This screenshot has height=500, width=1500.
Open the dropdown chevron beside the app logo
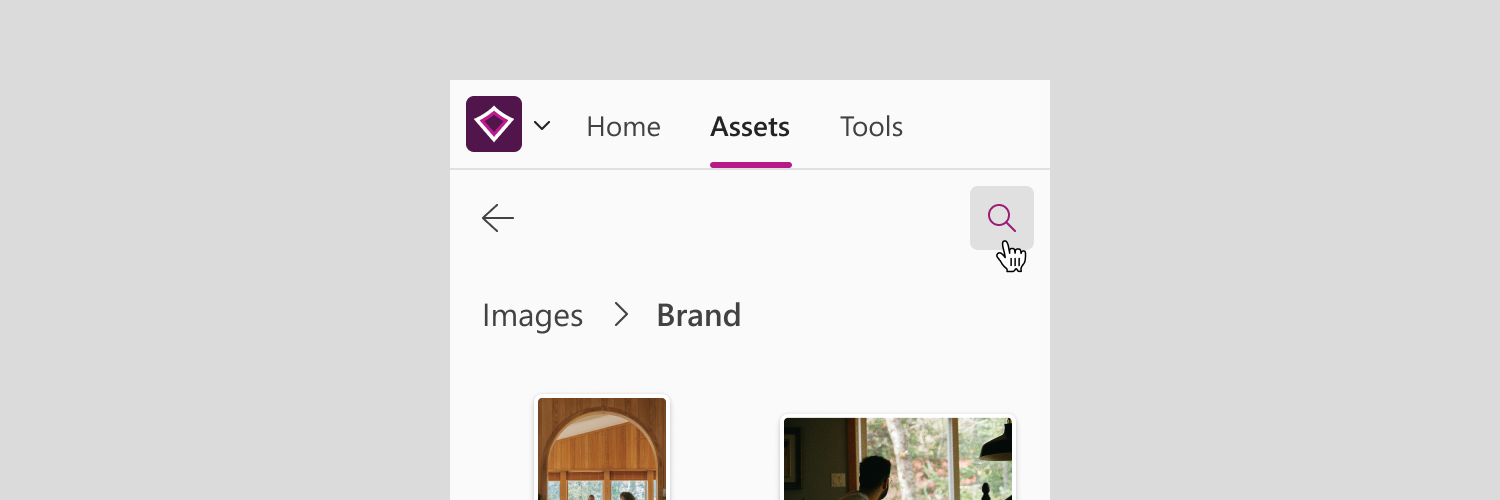coord(542,126)
